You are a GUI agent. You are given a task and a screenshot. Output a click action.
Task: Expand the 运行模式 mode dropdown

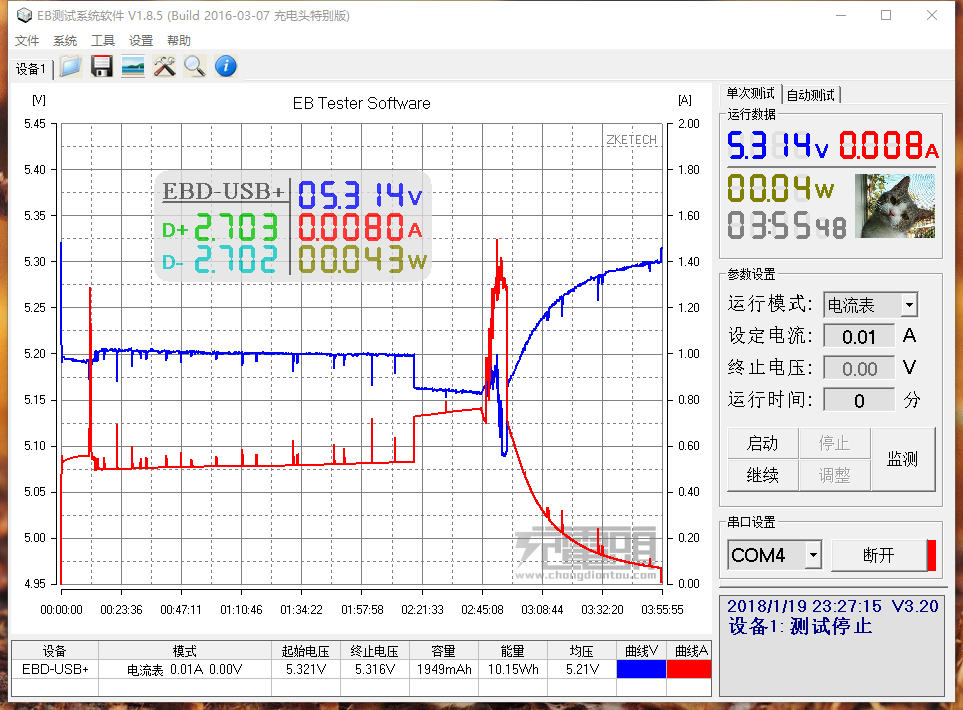tap(908, 305)
